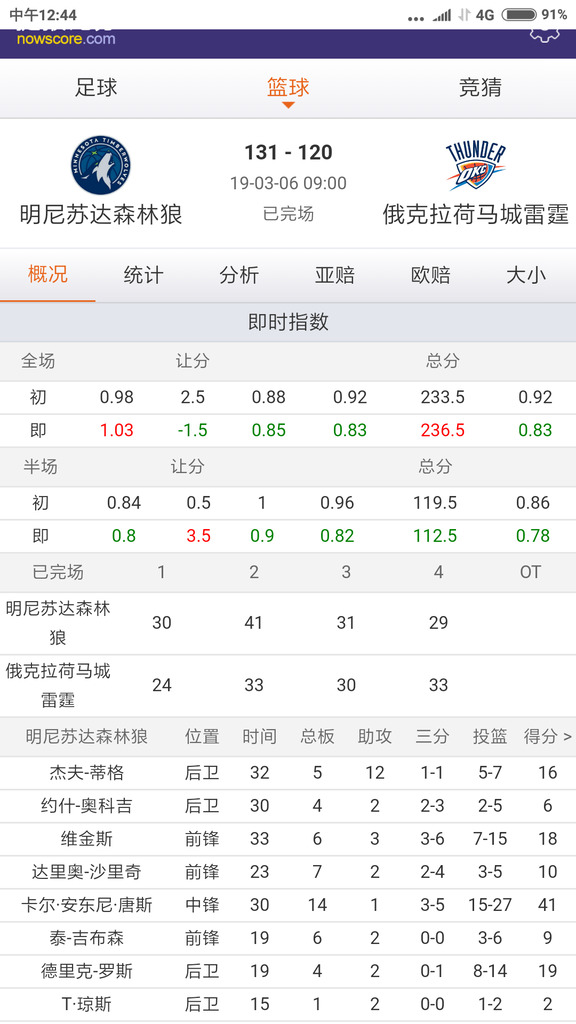This screenshot has width=576, height=1024.
Task: Open the 大小 over/under tab
Action: coord(526,274)
